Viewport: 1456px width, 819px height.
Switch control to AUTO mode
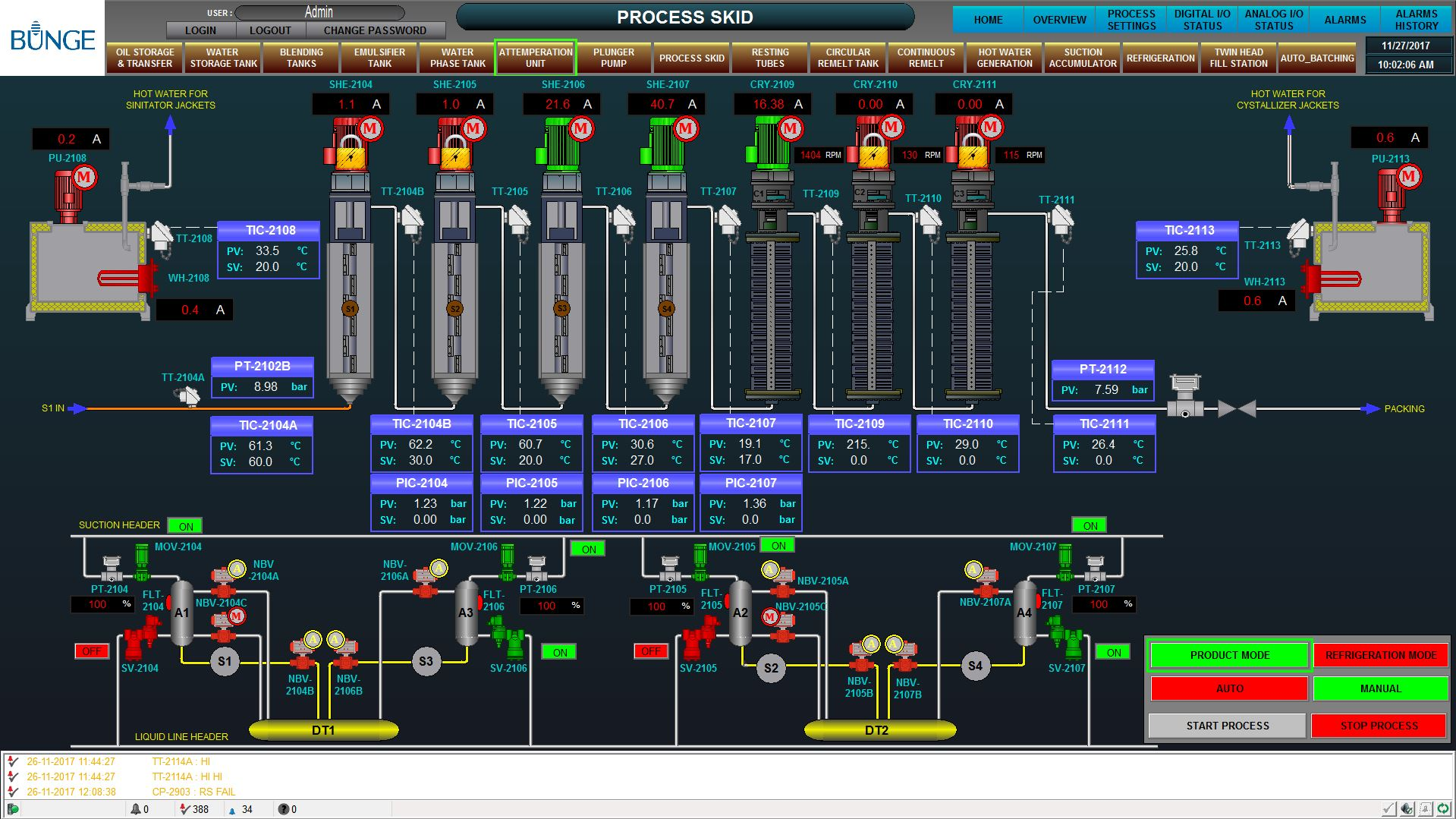1228,688
